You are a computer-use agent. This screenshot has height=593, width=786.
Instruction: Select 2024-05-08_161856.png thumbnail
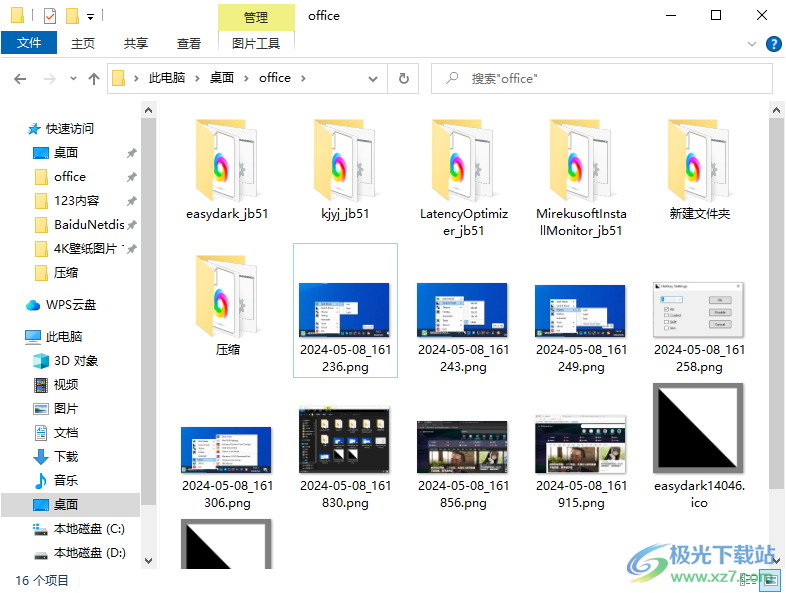pos(463,447)
